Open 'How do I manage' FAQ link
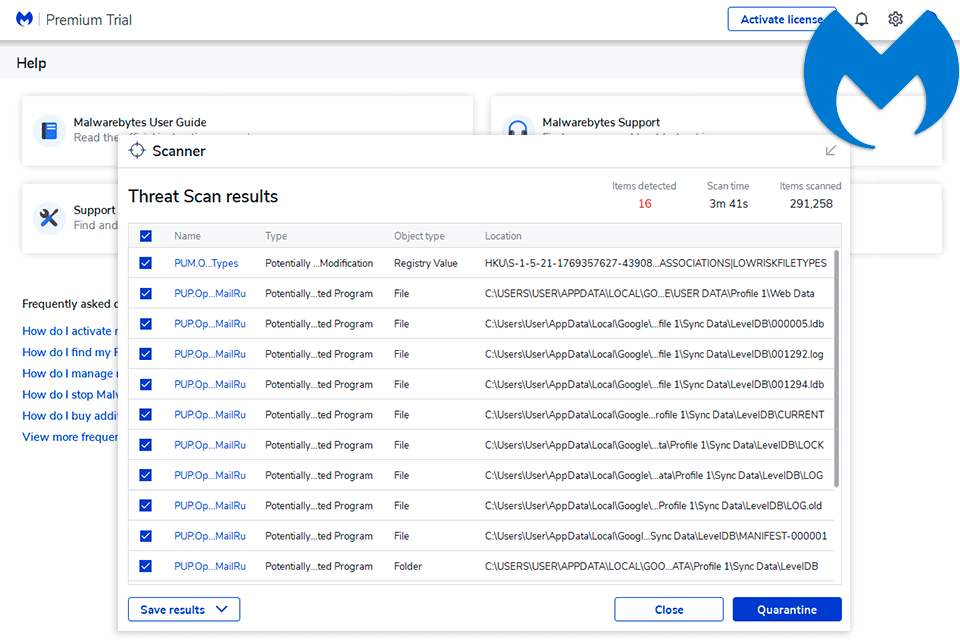This screenshot has height=640, width=960. pyautogui.click(x=70, y=373)
